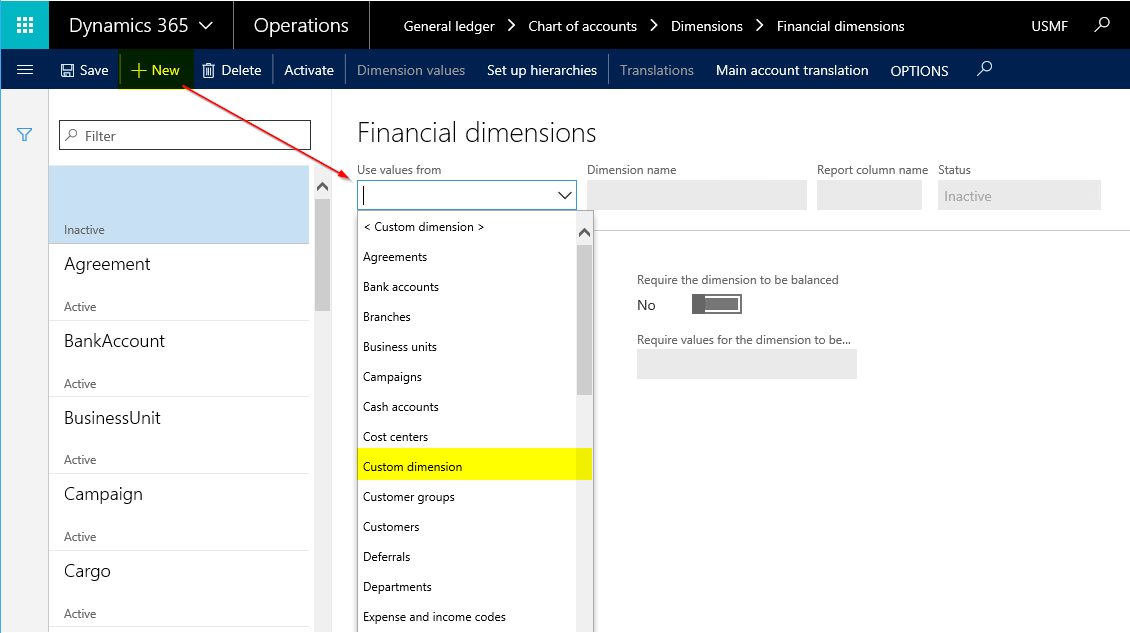1130x633 pixels.
Task: Select the BankAccount dimension in the list
Action: pos(179,359)
